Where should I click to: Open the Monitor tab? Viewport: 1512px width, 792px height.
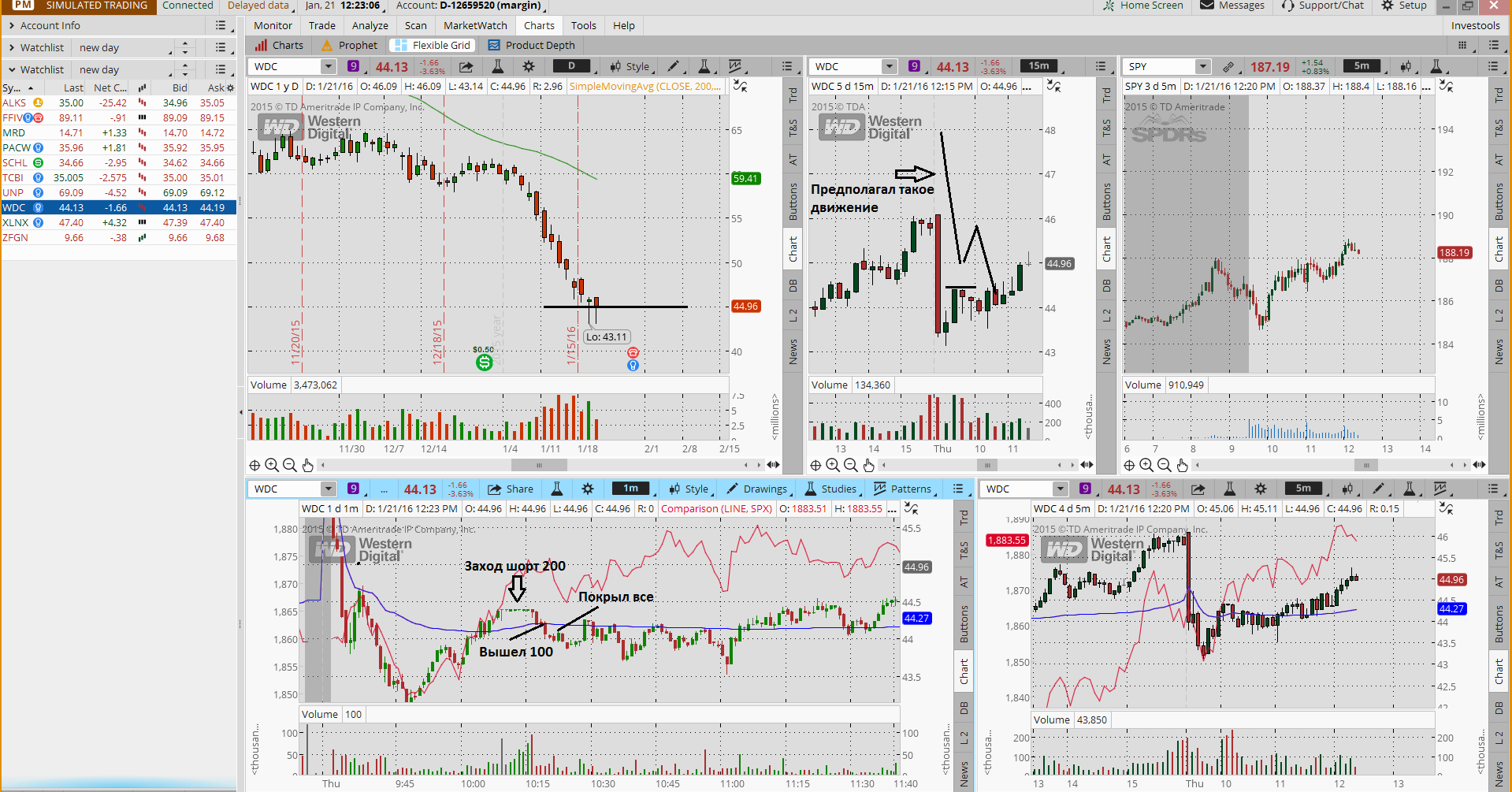tap(273, 26)
